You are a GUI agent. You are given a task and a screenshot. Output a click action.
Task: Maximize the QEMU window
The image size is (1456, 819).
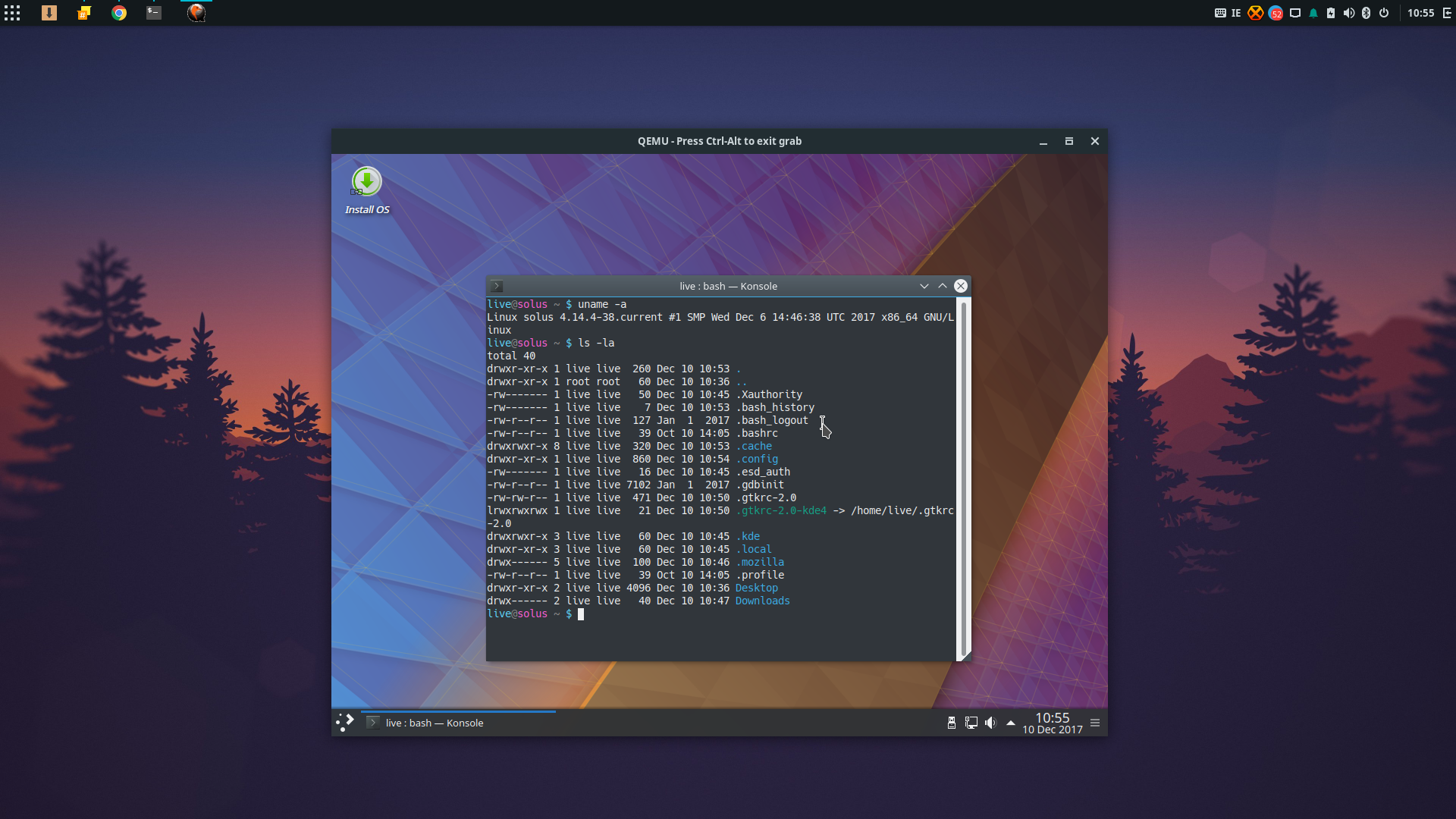tap(1069, 141)
